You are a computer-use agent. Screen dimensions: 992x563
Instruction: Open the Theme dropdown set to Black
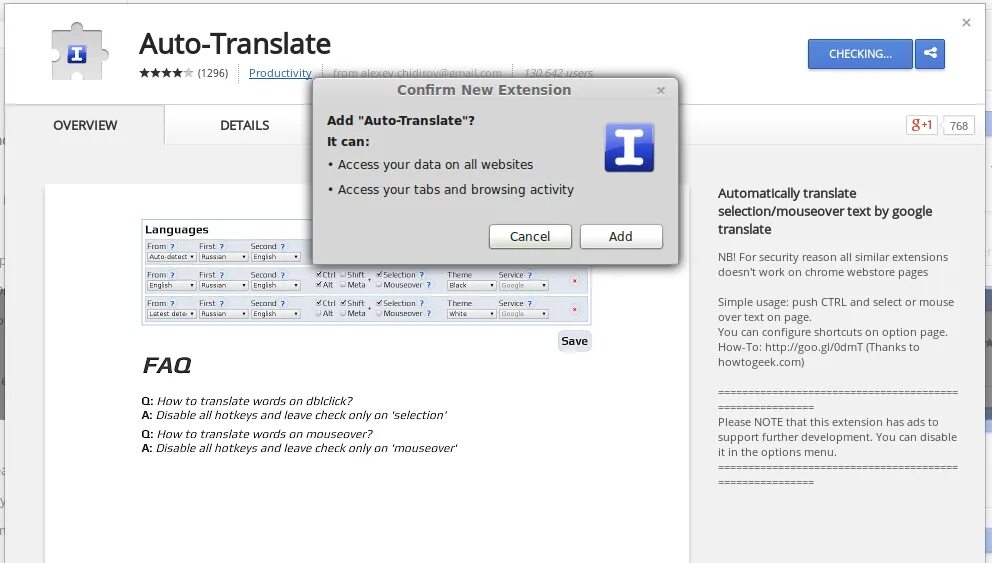(472, 285)
